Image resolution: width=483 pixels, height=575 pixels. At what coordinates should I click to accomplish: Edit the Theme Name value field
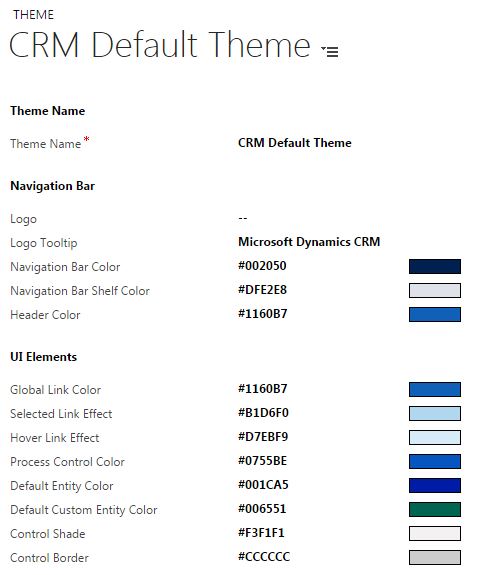[294, 143]
